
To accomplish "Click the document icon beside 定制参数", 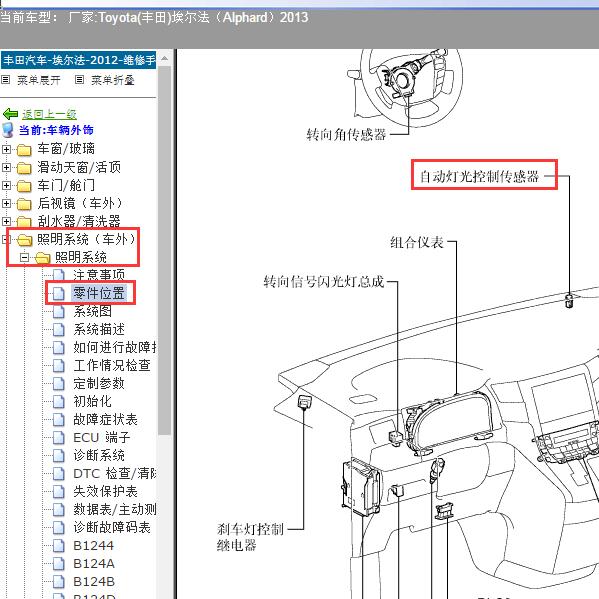I will pos(58,383).
